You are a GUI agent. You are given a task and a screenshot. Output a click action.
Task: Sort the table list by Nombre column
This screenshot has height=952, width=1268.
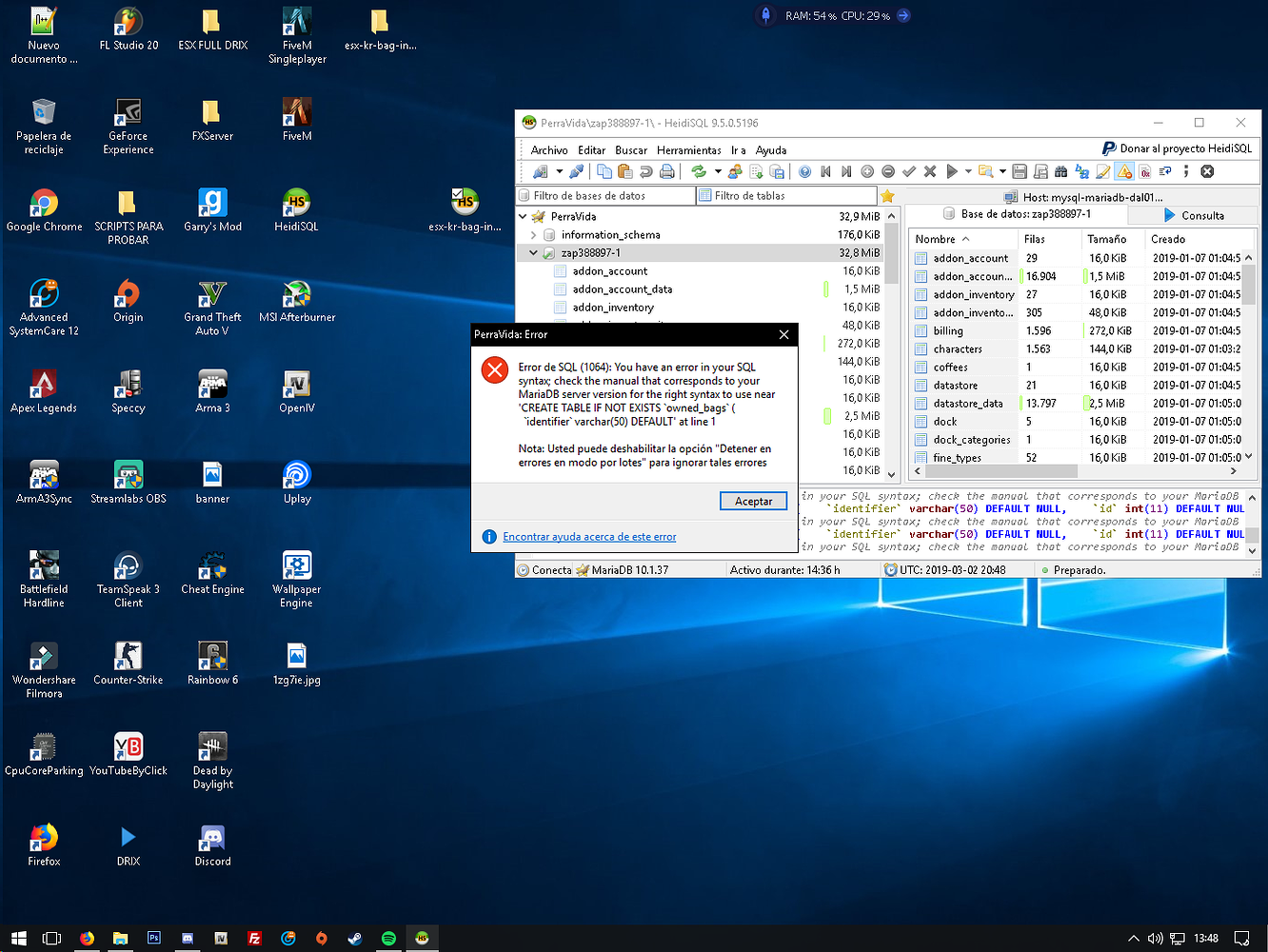[963, 240]
